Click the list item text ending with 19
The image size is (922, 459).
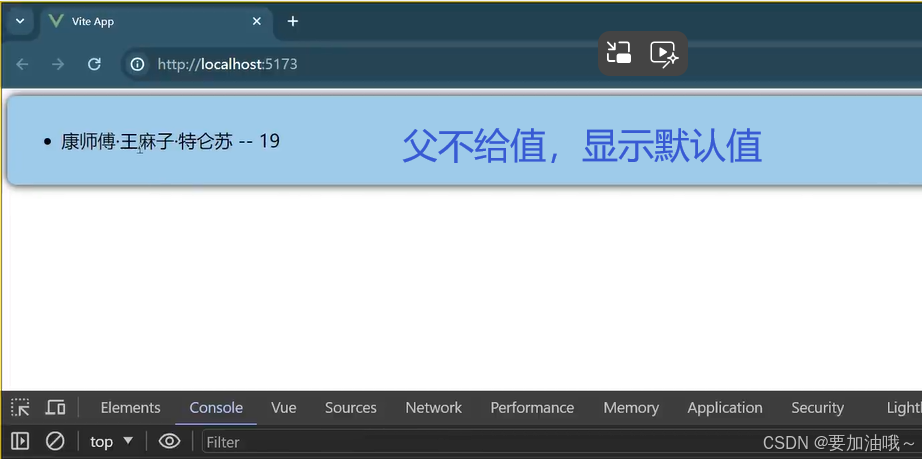[x=171, y=141]
